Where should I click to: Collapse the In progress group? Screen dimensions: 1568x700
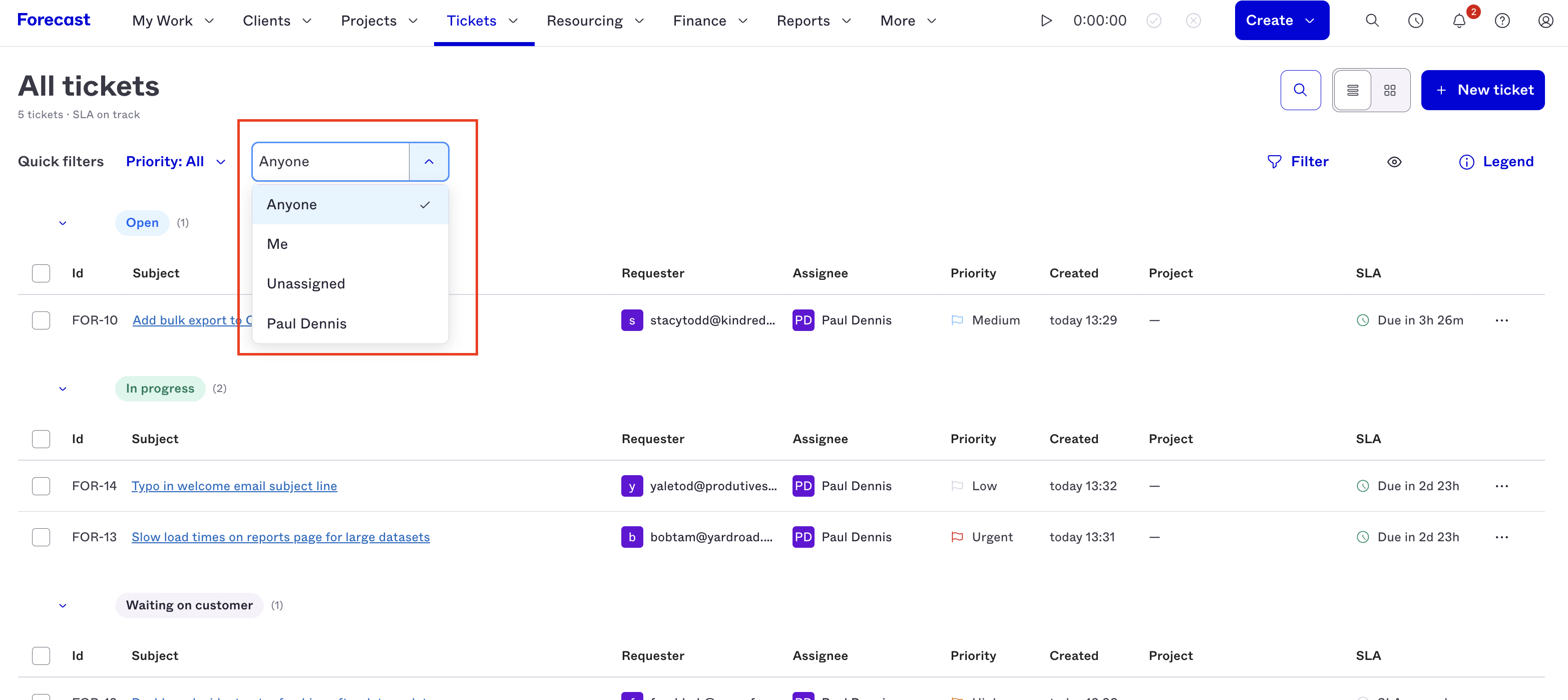click(x=63, y=389)
